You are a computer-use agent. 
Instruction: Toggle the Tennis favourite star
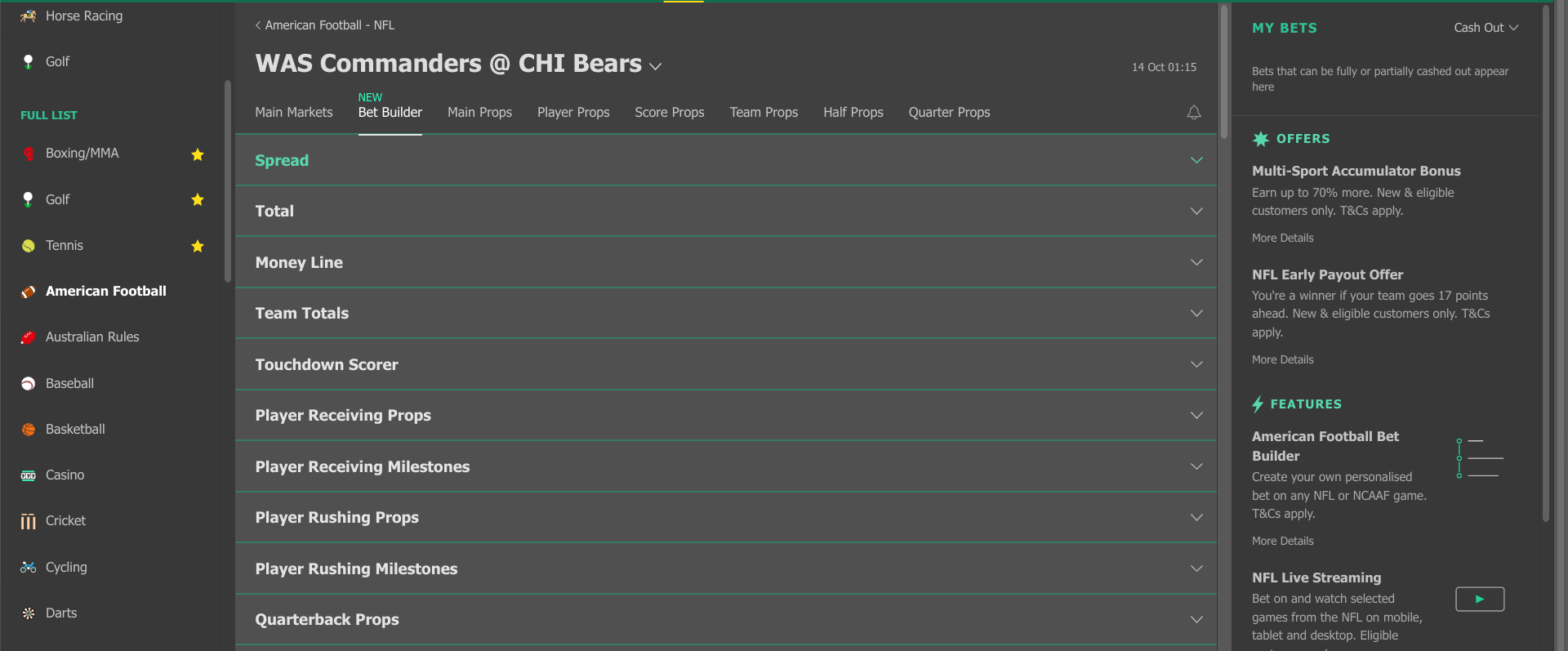198,246
